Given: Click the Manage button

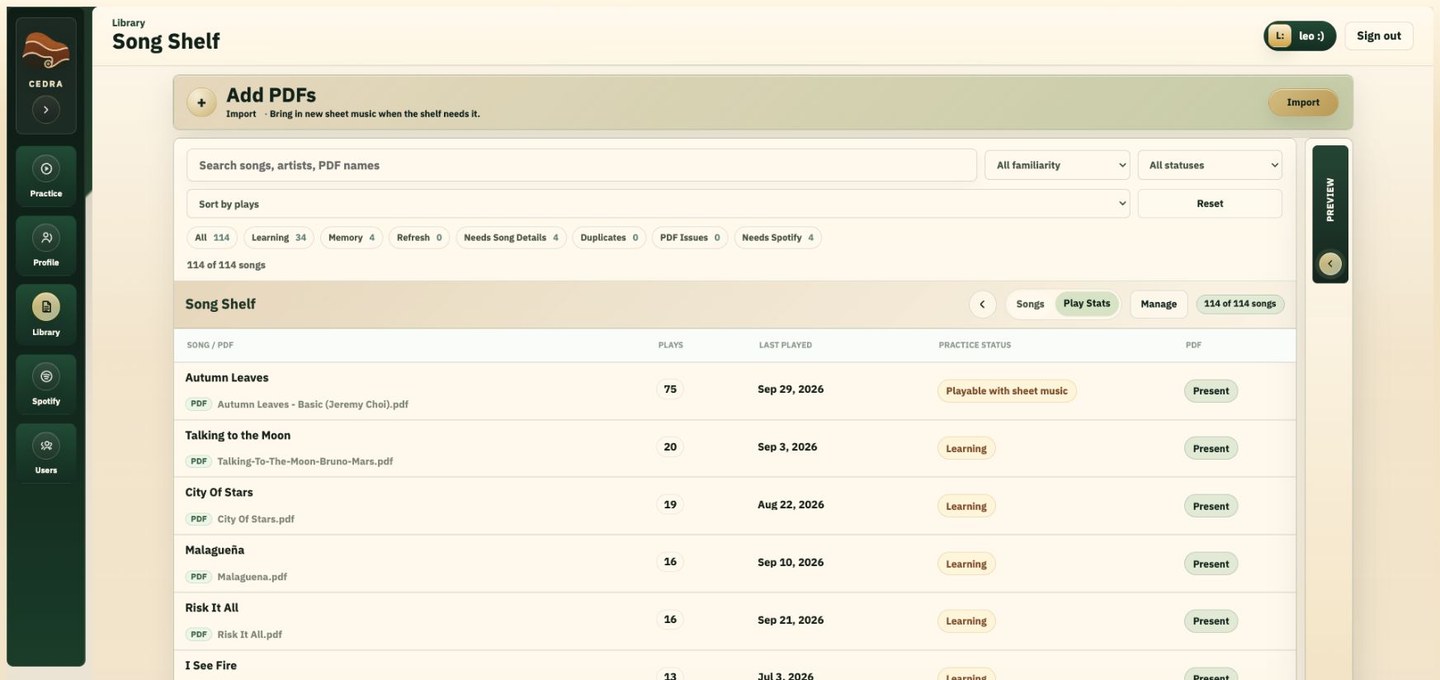Looking at the screenshot, I should pos(1158,304).
